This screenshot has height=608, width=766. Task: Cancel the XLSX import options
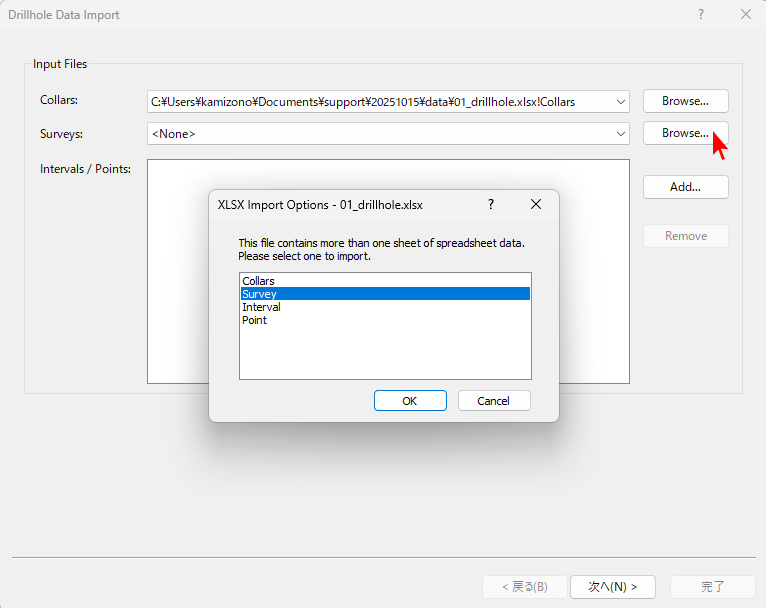[x=494, y=400]
